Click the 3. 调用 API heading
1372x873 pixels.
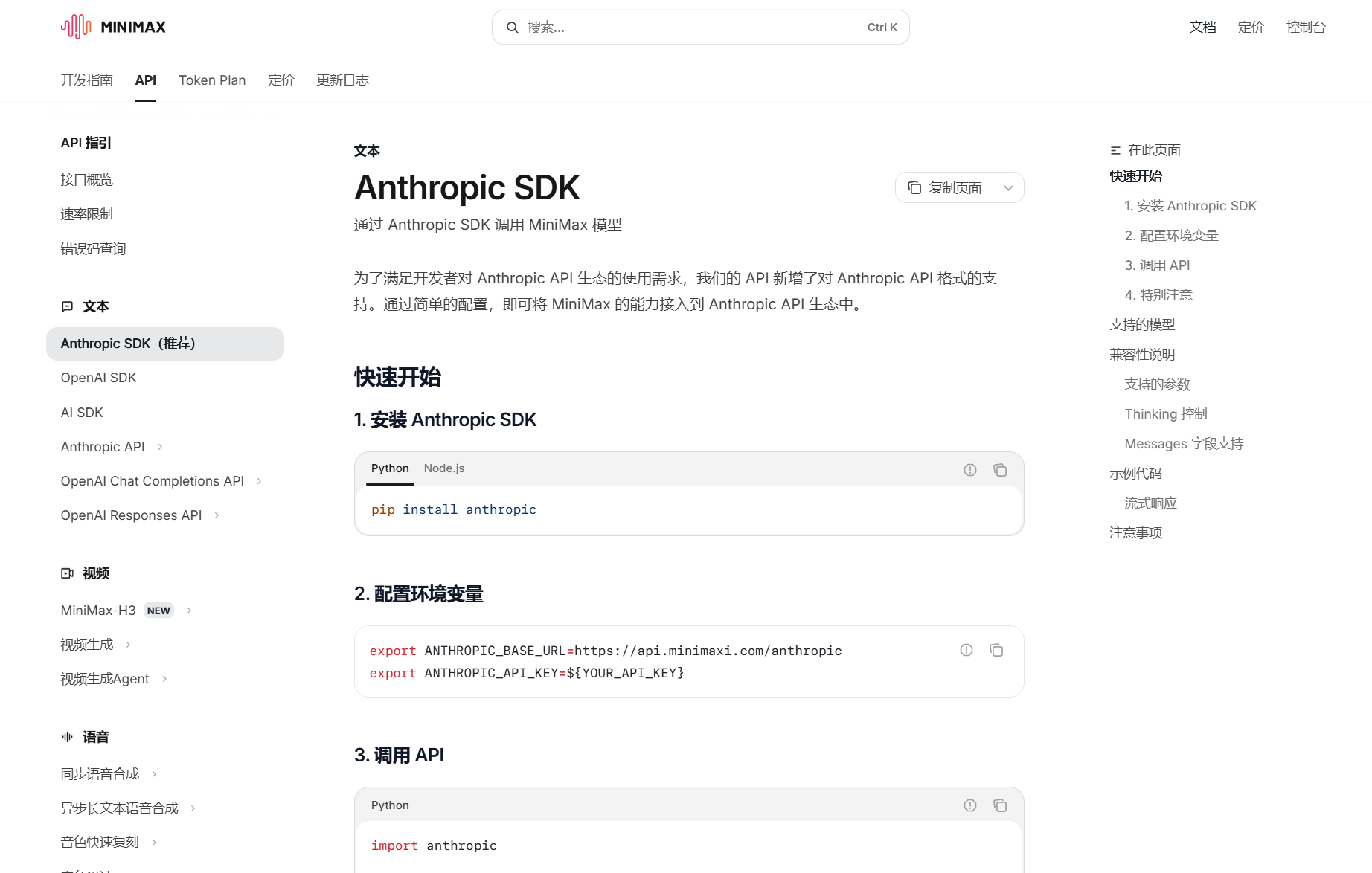[399, 756]
